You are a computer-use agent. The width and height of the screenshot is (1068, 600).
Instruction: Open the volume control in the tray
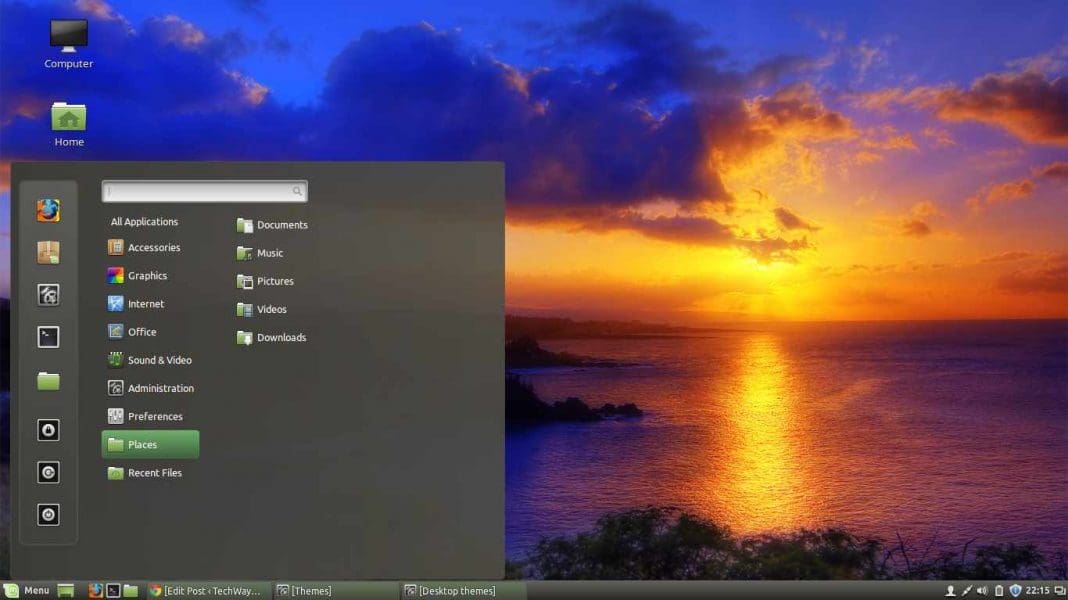pyautogui.click(x=981, y=590)
